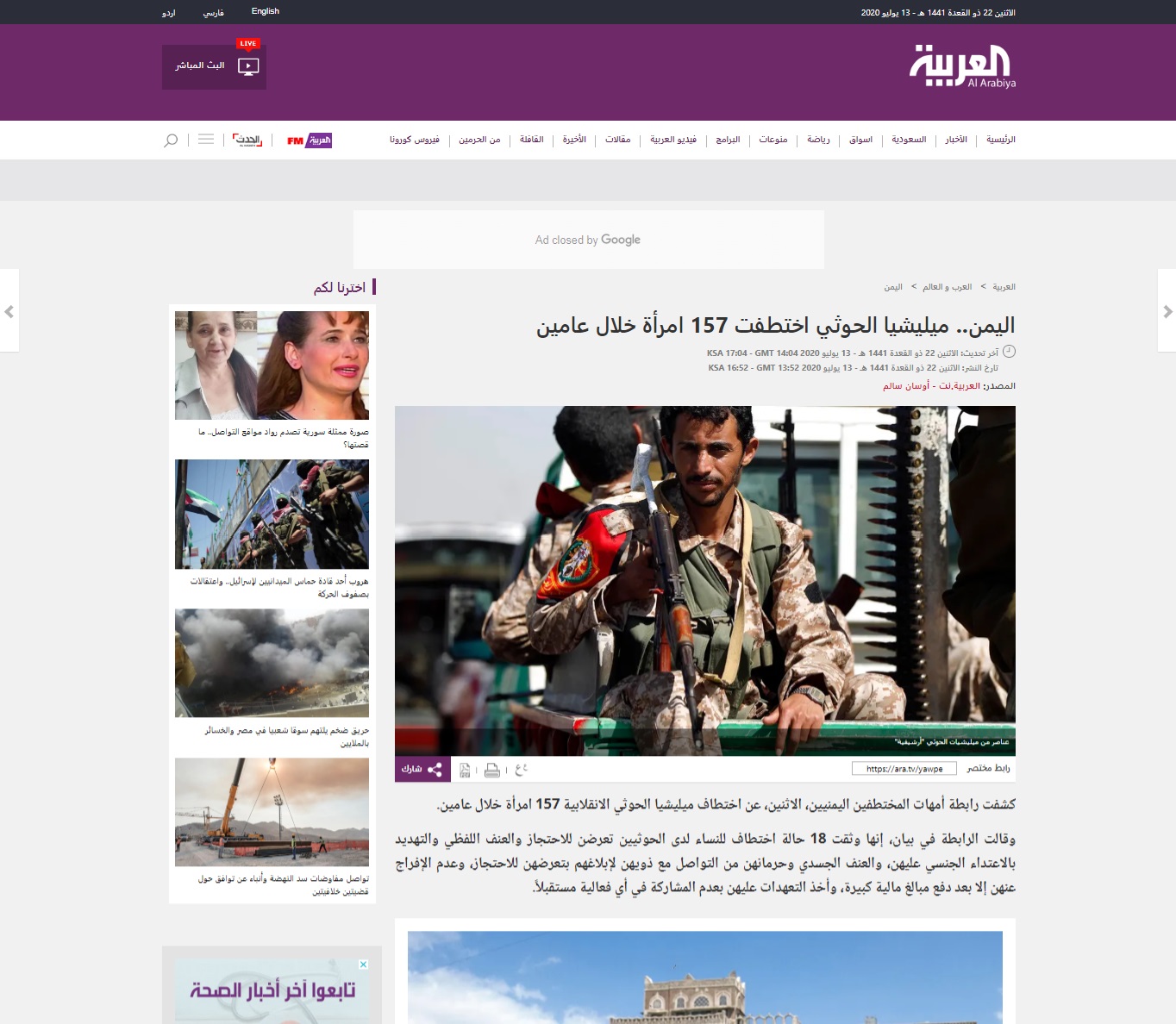Close the health news ad banner
The width and height of the screenshot is (1176, 1024).
tap(364, 965)
